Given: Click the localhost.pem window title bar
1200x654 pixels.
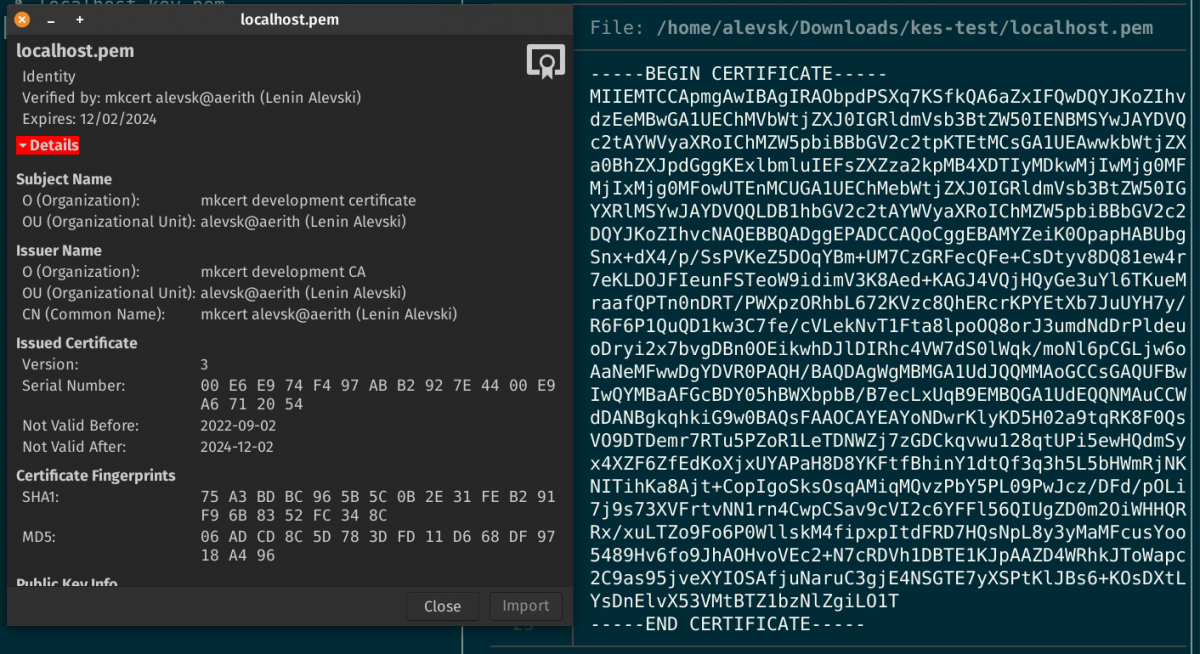Looking at the screenshot, I should coord(290,19).
